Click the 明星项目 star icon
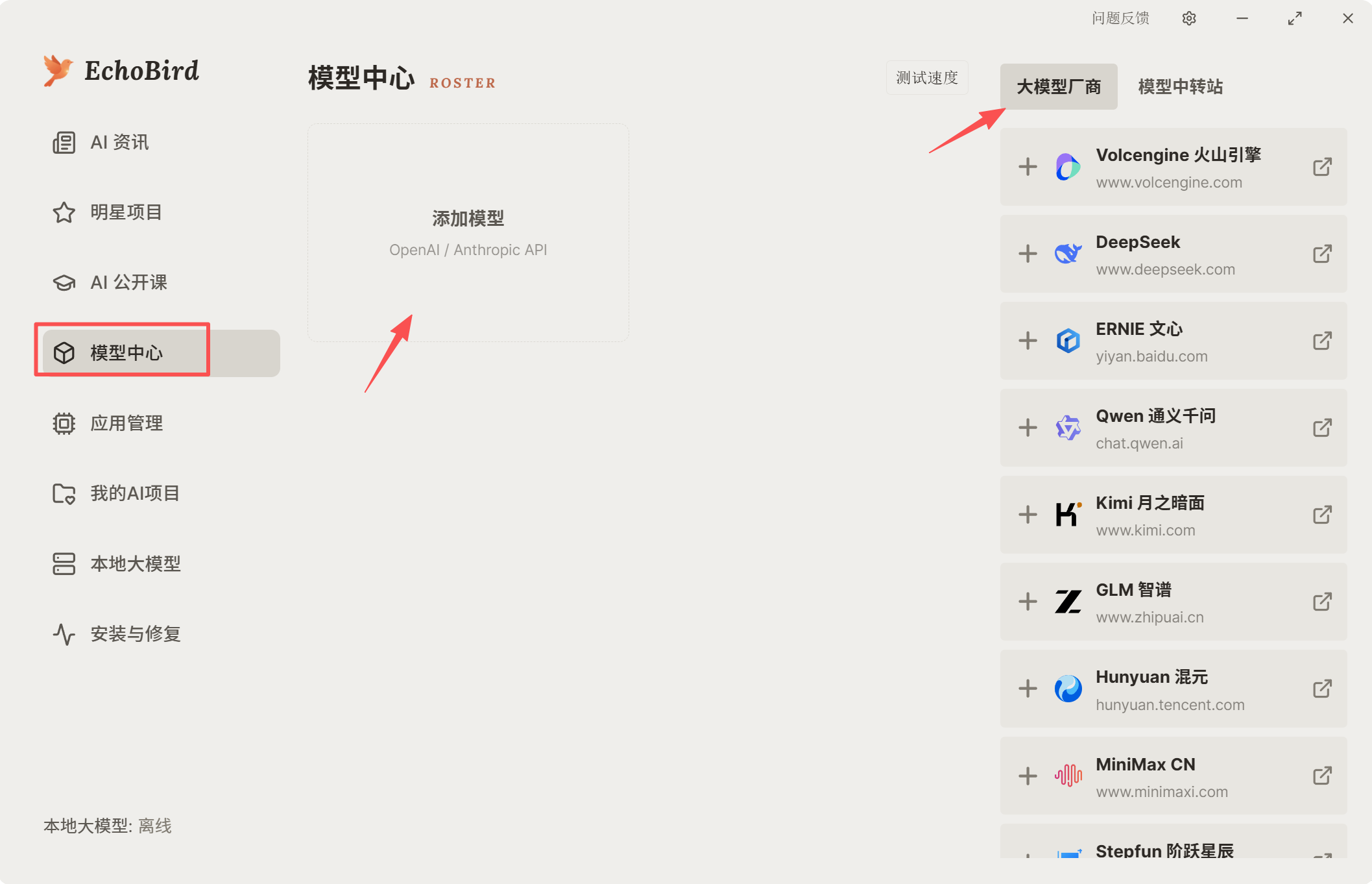Screen dimensions: 1372x884 tap(64, 212)
